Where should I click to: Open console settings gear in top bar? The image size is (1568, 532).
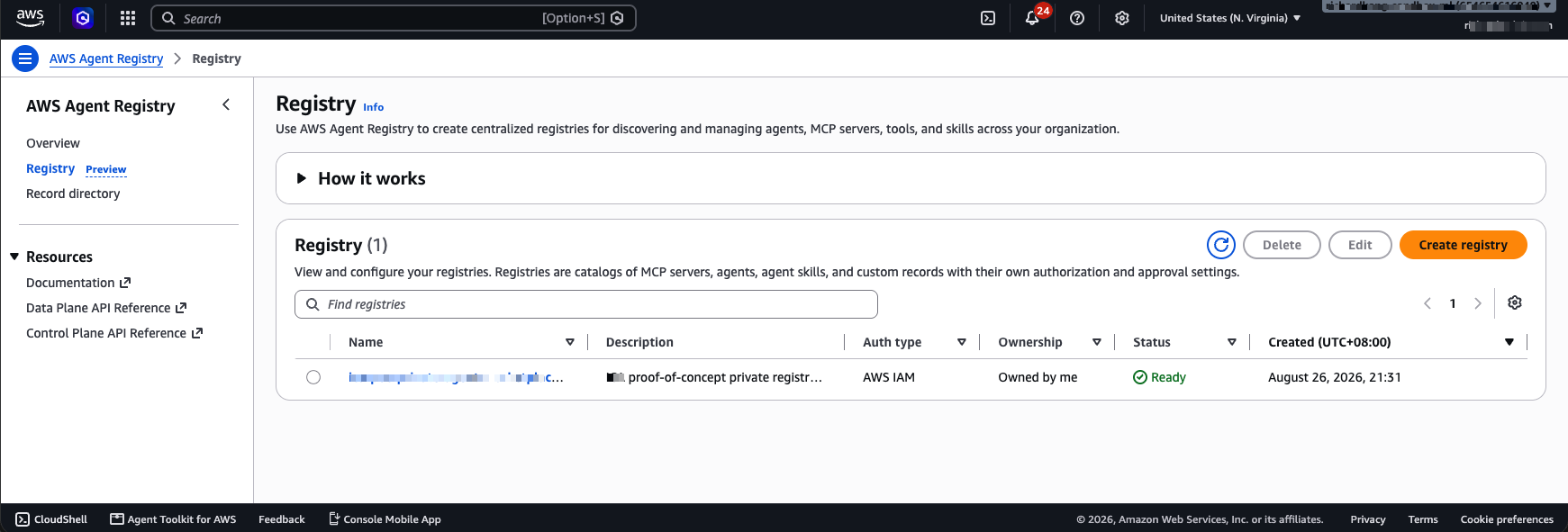1122,18
